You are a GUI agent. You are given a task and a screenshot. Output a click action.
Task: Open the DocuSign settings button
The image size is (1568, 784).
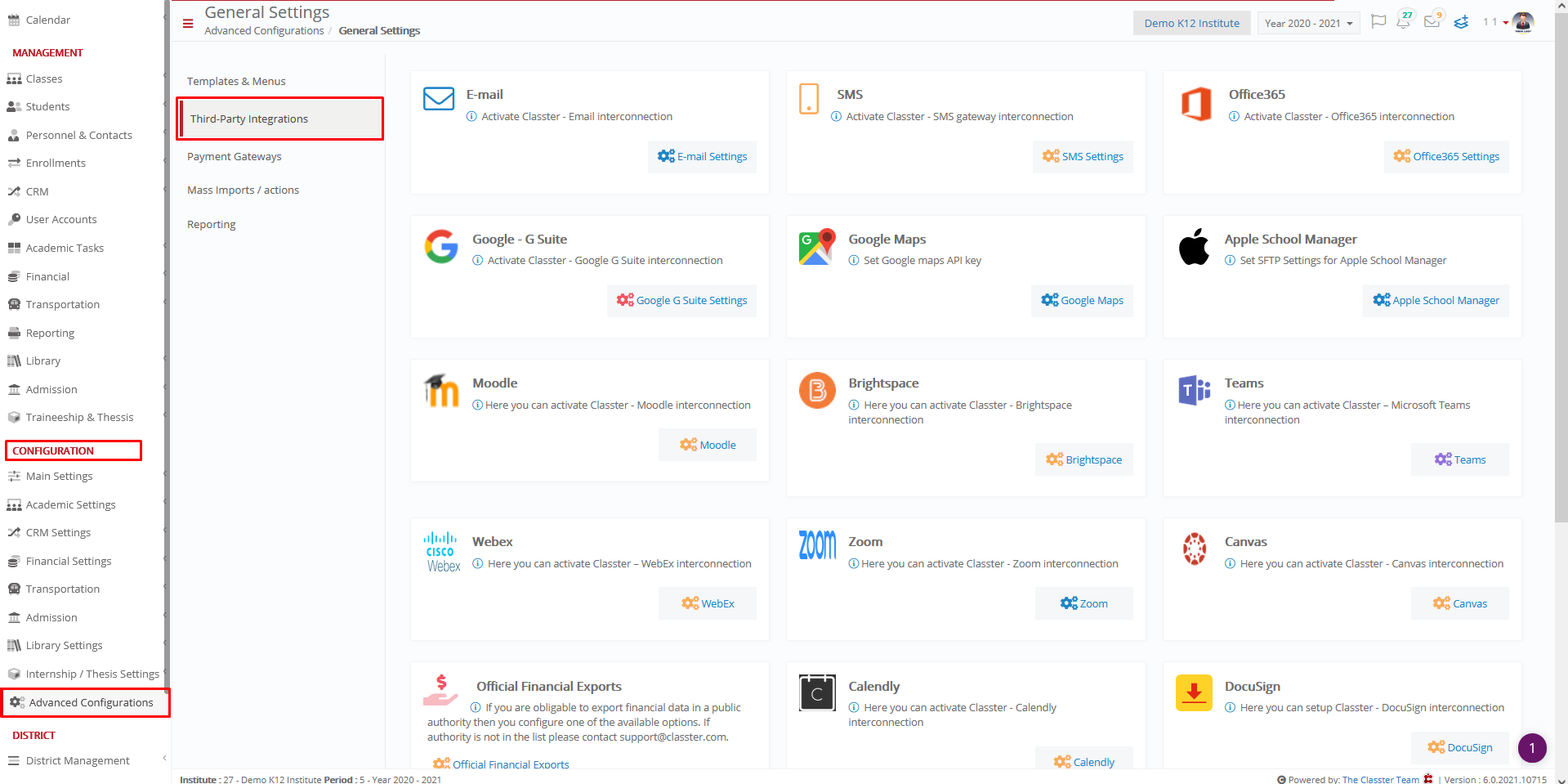pos(1460,747)
